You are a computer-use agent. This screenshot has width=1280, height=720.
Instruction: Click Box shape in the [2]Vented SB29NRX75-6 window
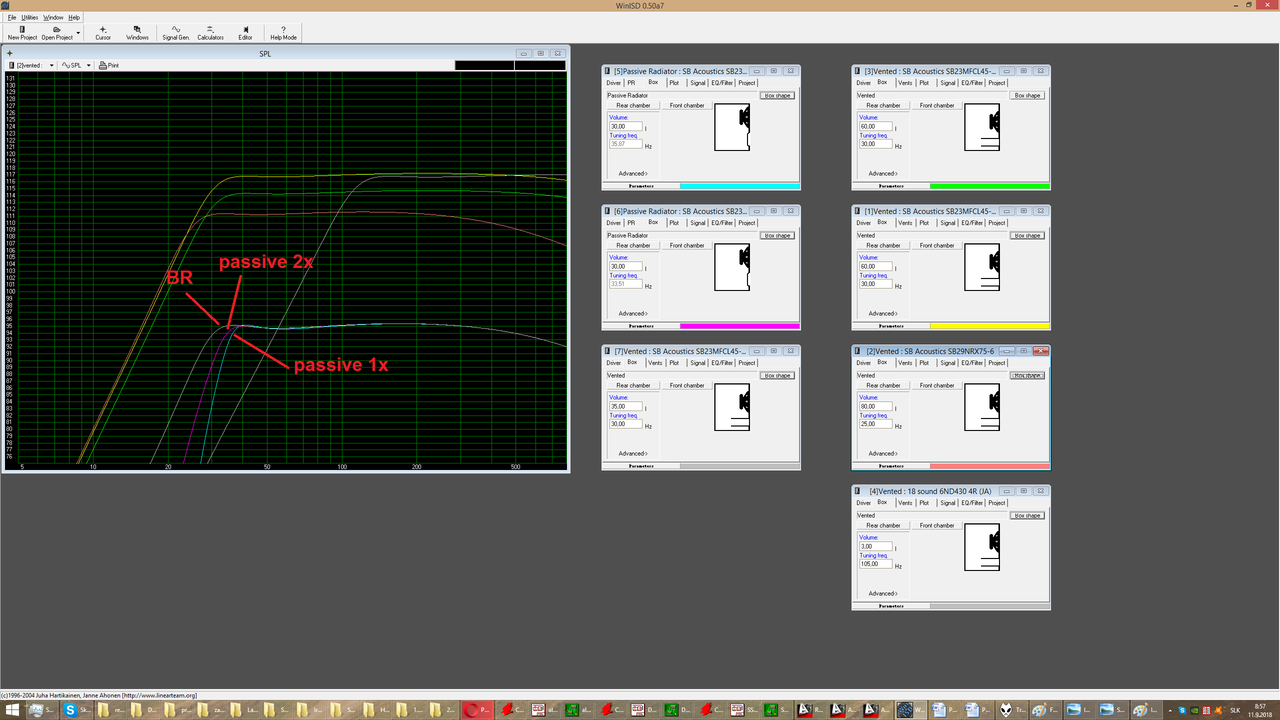1027,375
